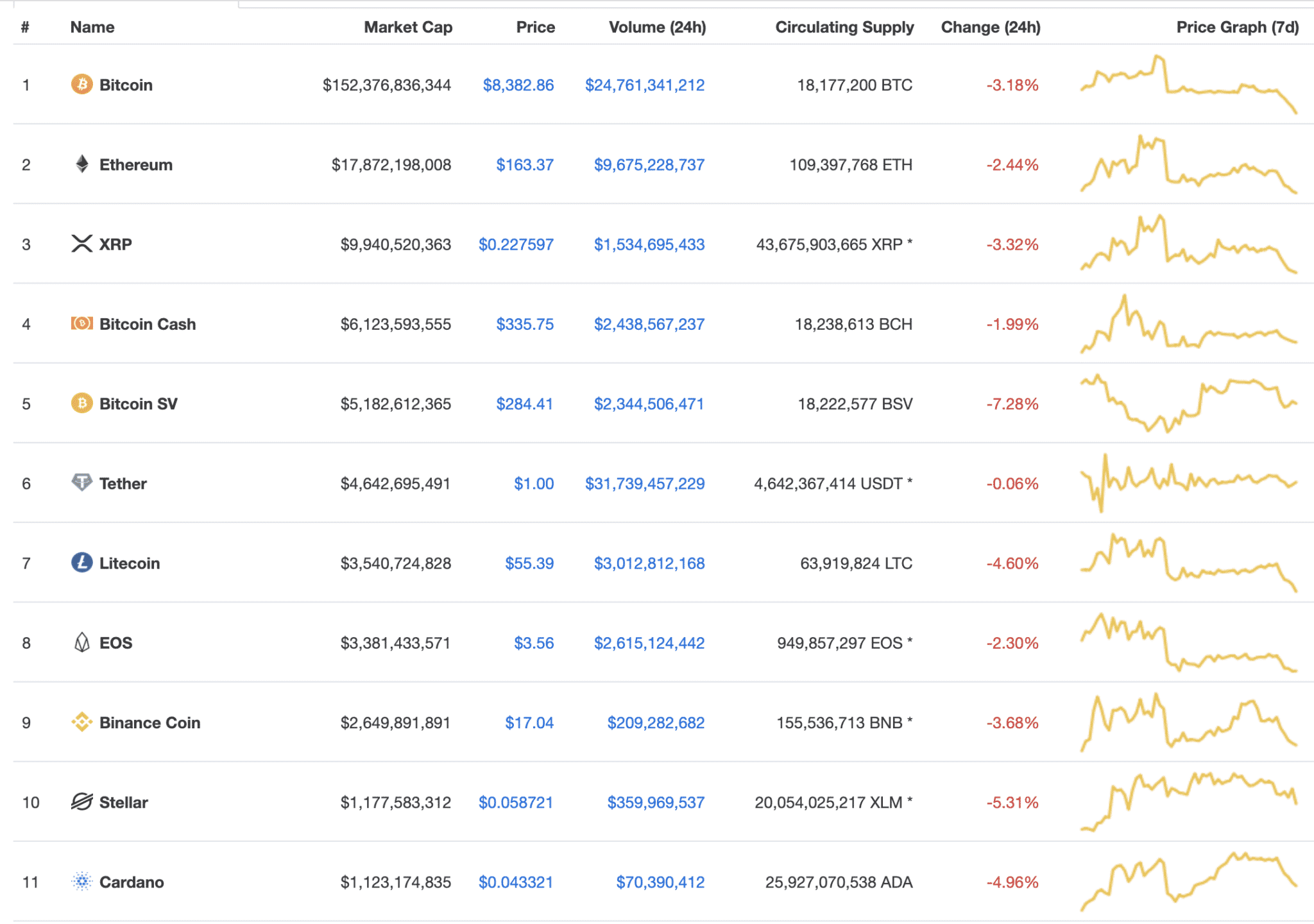Open Tether 7-day price graph
This screenshot has height=924, width=1314.
coord(1189,483)
